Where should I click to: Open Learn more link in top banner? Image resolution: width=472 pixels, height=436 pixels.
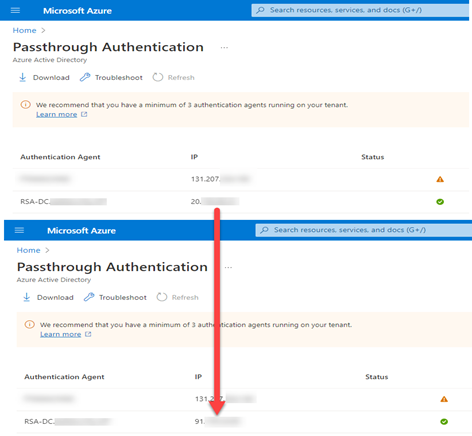(57, 115)
